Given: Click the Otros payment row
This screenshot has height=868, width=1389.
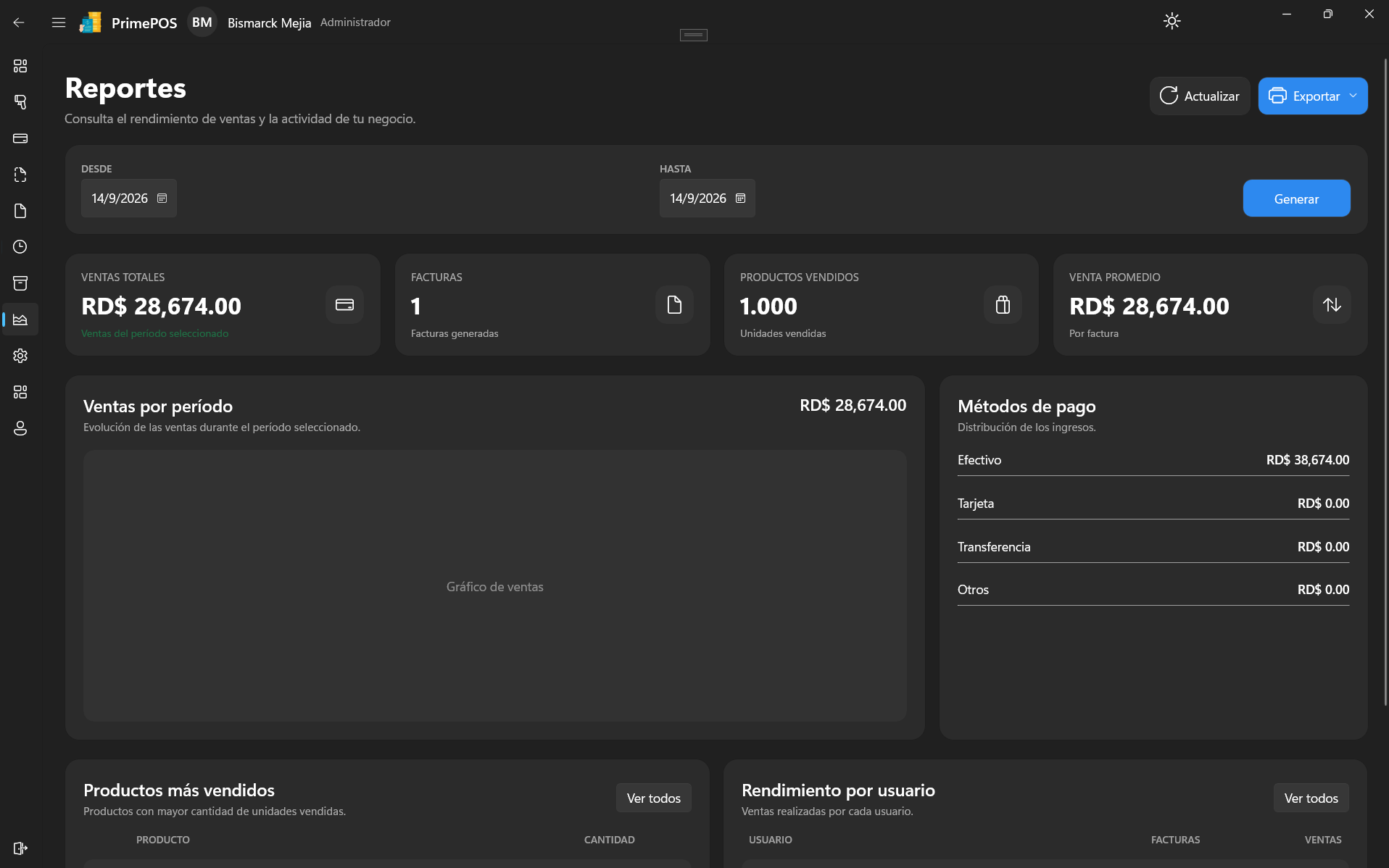Looking at the screenshot, I should pyautogui.click(x=1153, y=590).
